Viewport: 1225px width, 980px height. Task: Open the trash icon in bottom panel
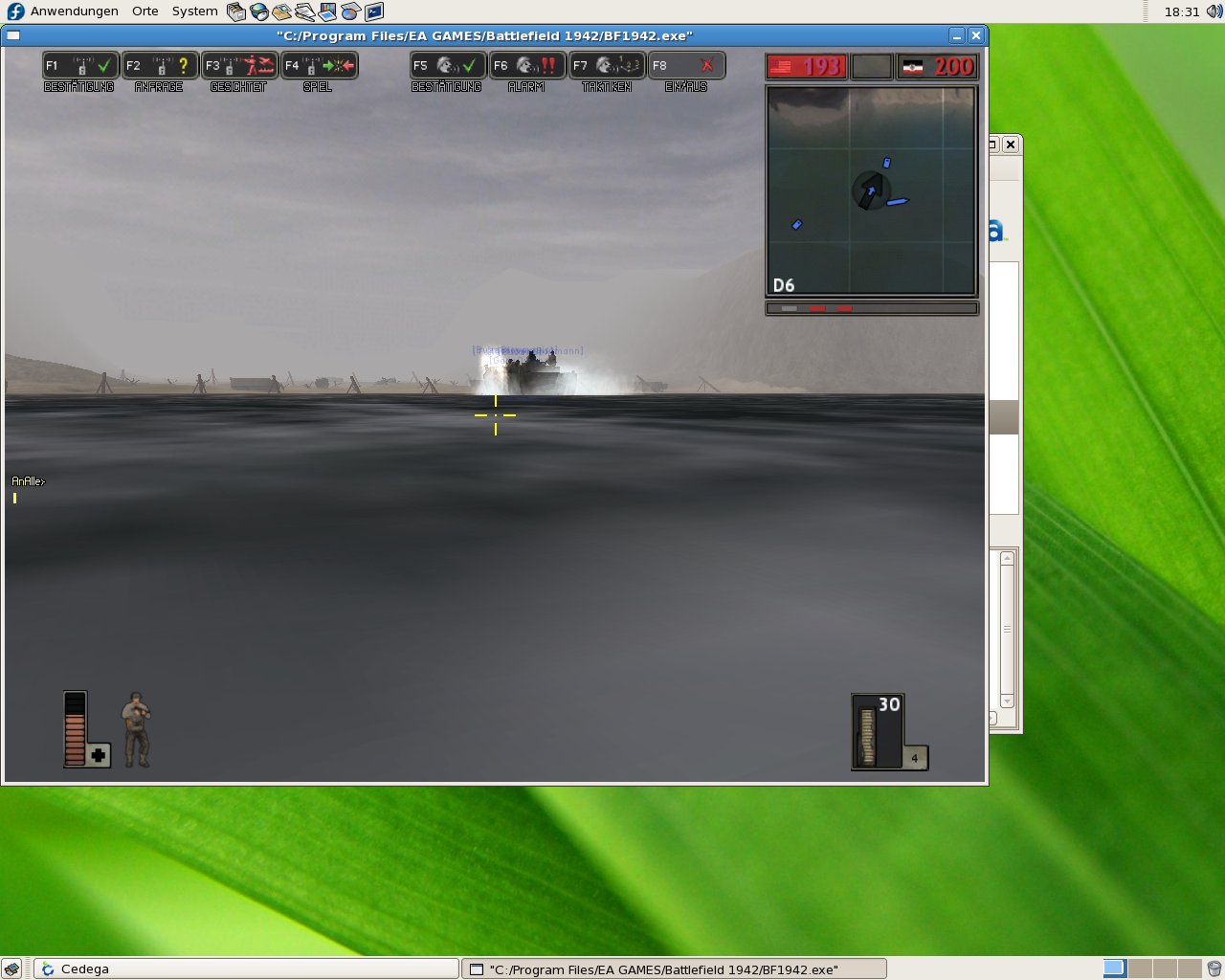(1214, 969)
